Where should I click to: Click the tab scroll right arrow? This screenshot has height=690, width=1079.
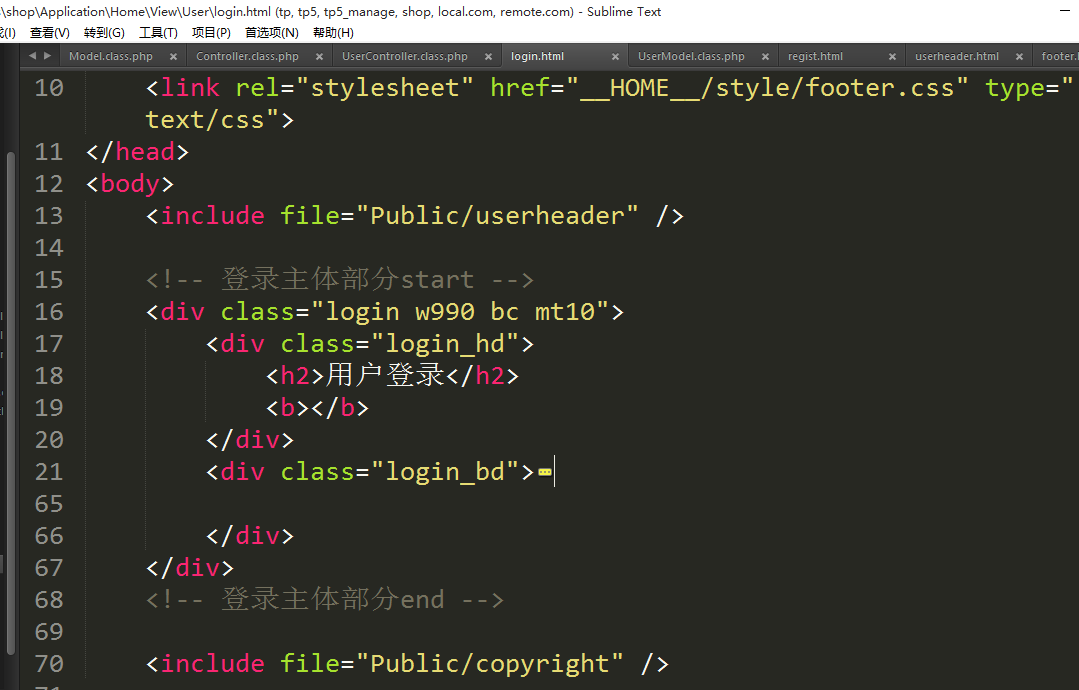coord(47,56)
